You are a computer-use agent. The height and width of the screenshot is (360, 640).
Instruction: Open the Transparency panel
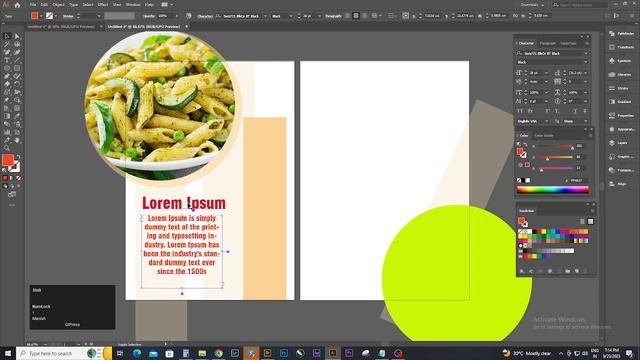[622, 170]
